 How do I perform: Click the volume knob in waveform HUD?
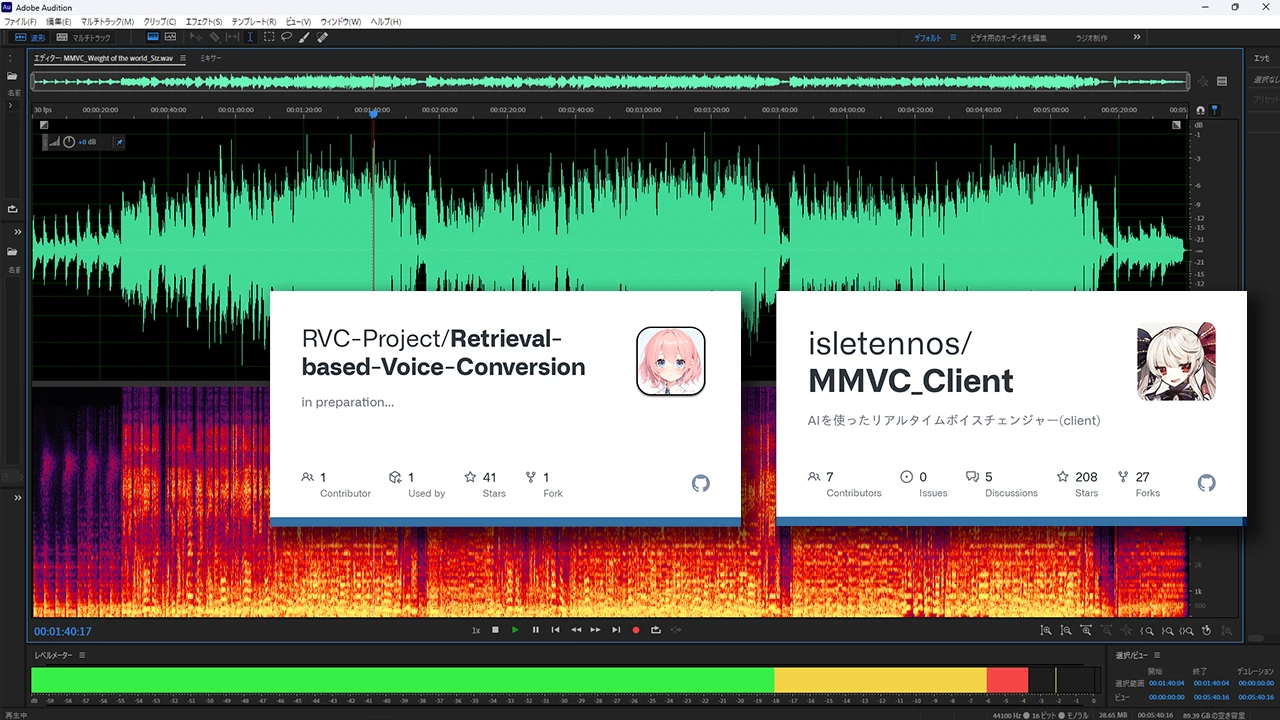point(69,142)
